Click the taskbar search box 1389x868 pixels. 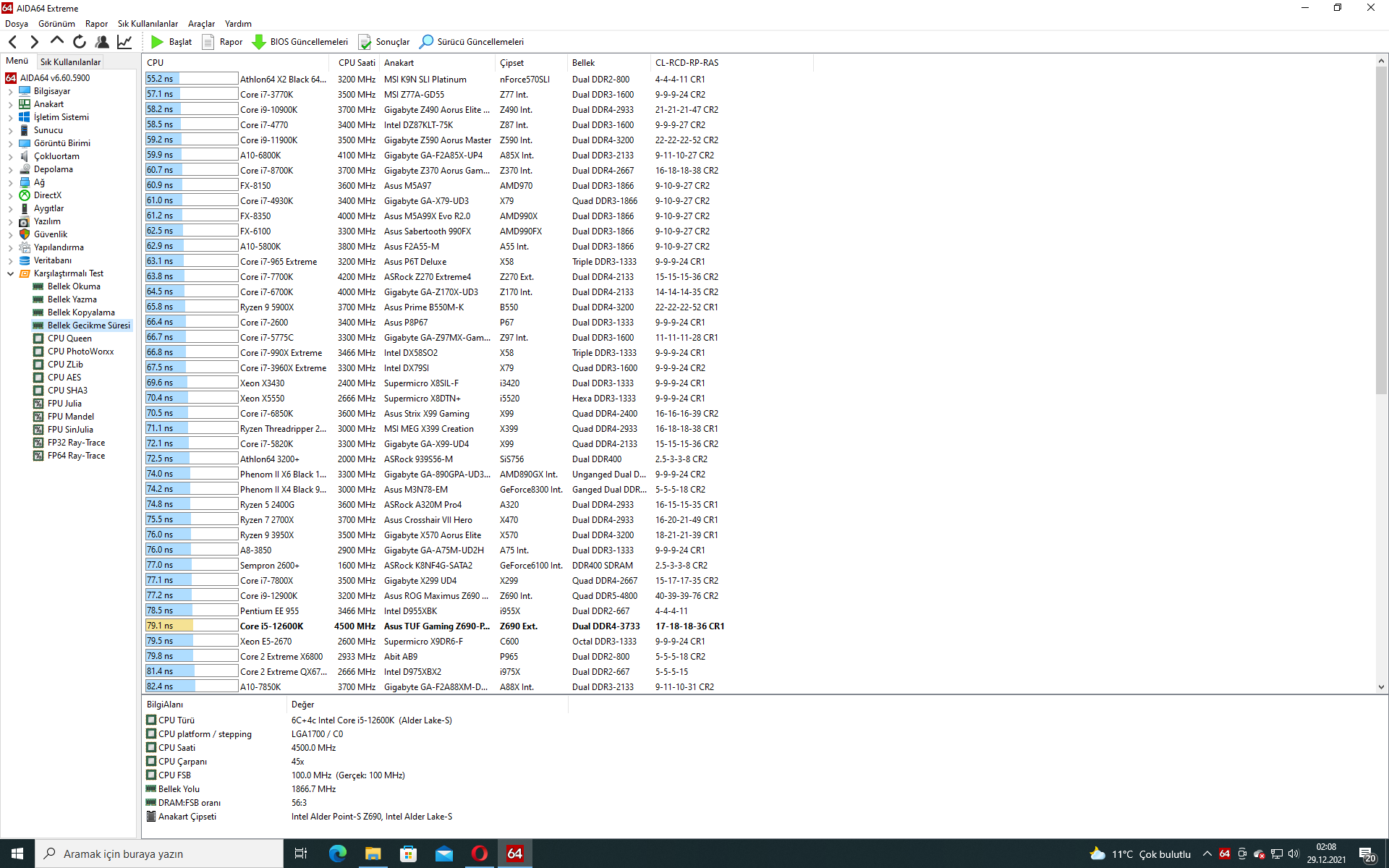coord(159,854)
